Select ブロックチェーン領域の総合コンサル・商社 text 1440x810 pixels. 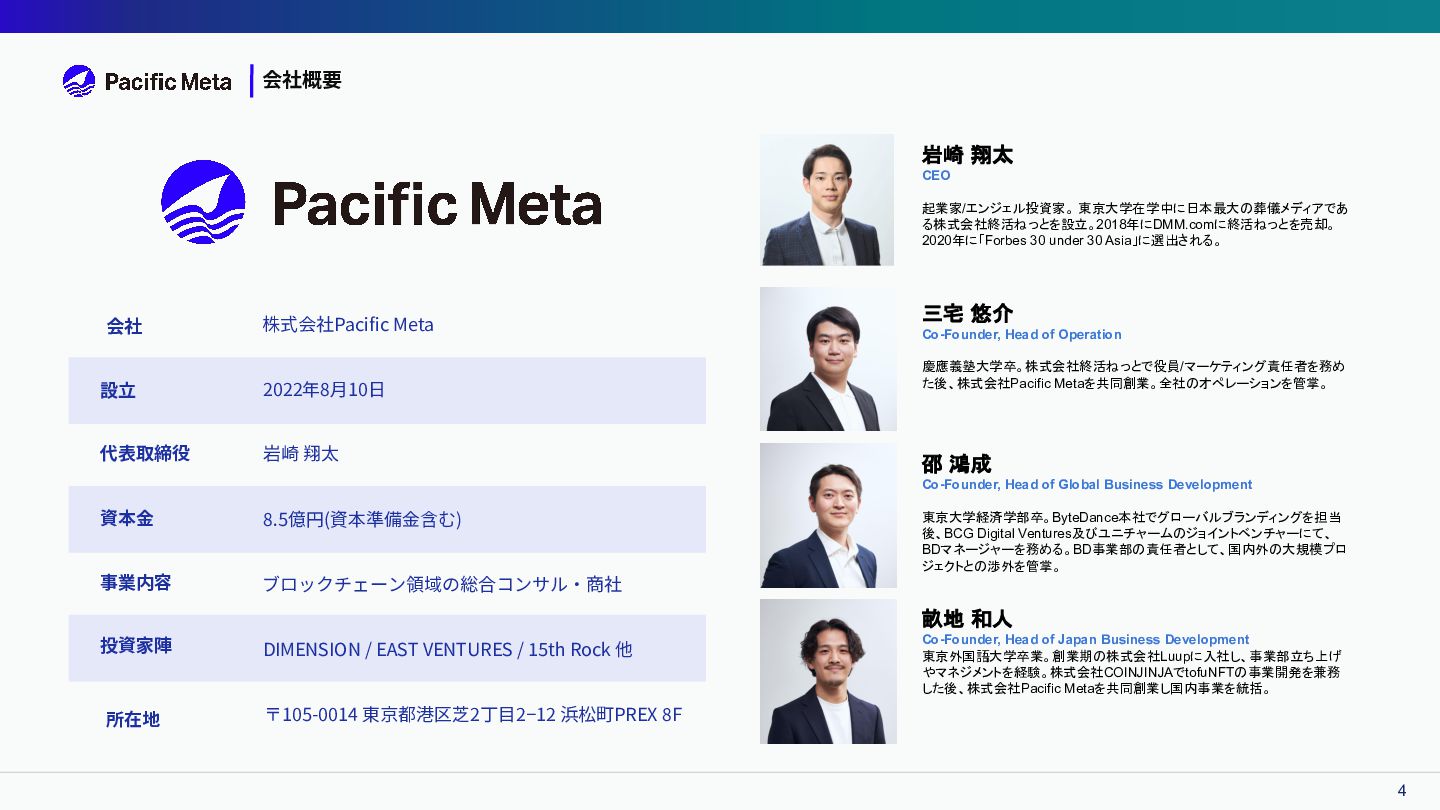(x=442, y=584)
